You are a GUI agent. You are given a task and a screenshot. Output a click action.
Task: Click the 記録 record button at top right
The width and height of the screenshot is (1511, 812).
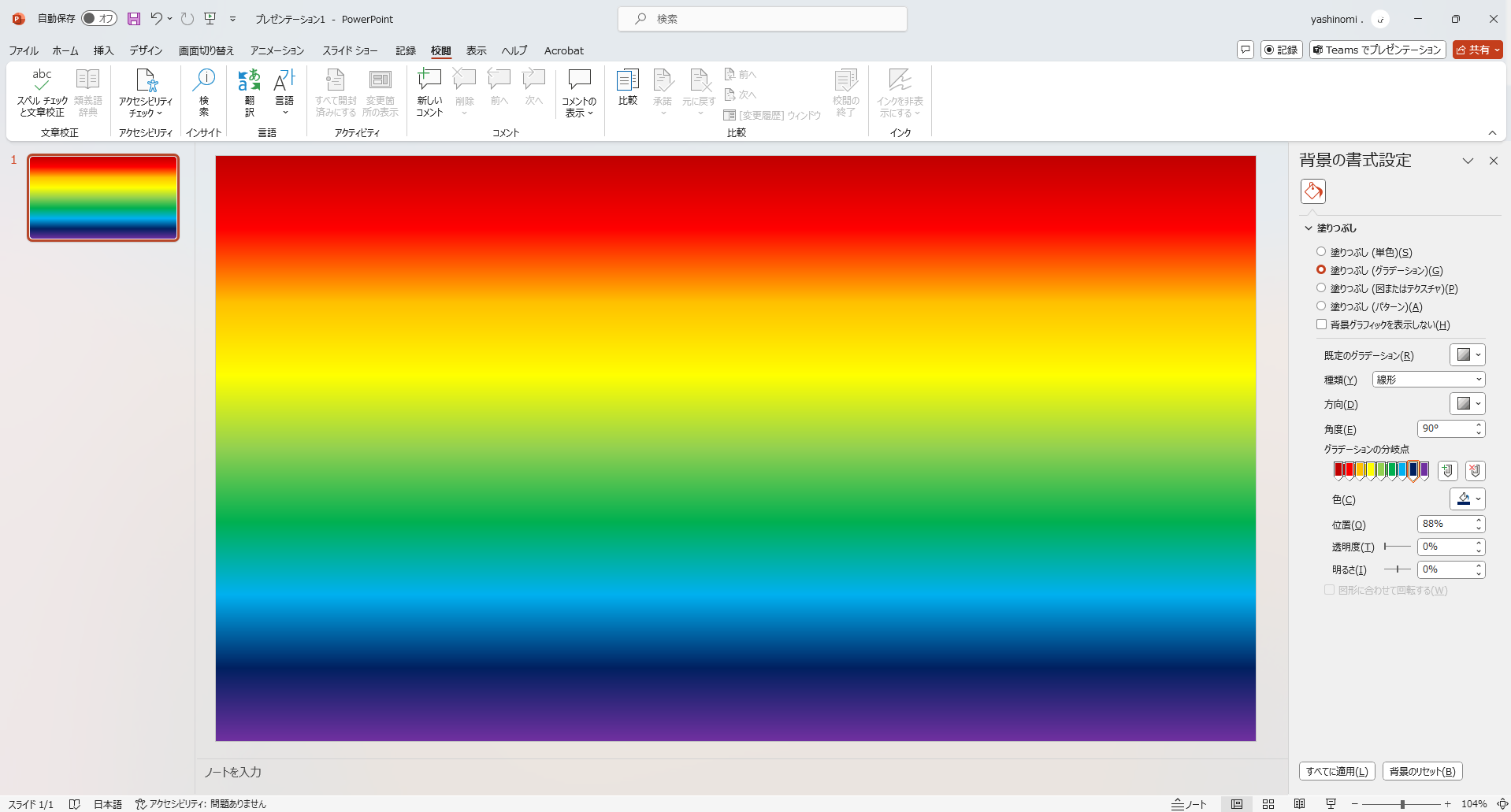coord(1281,50)
